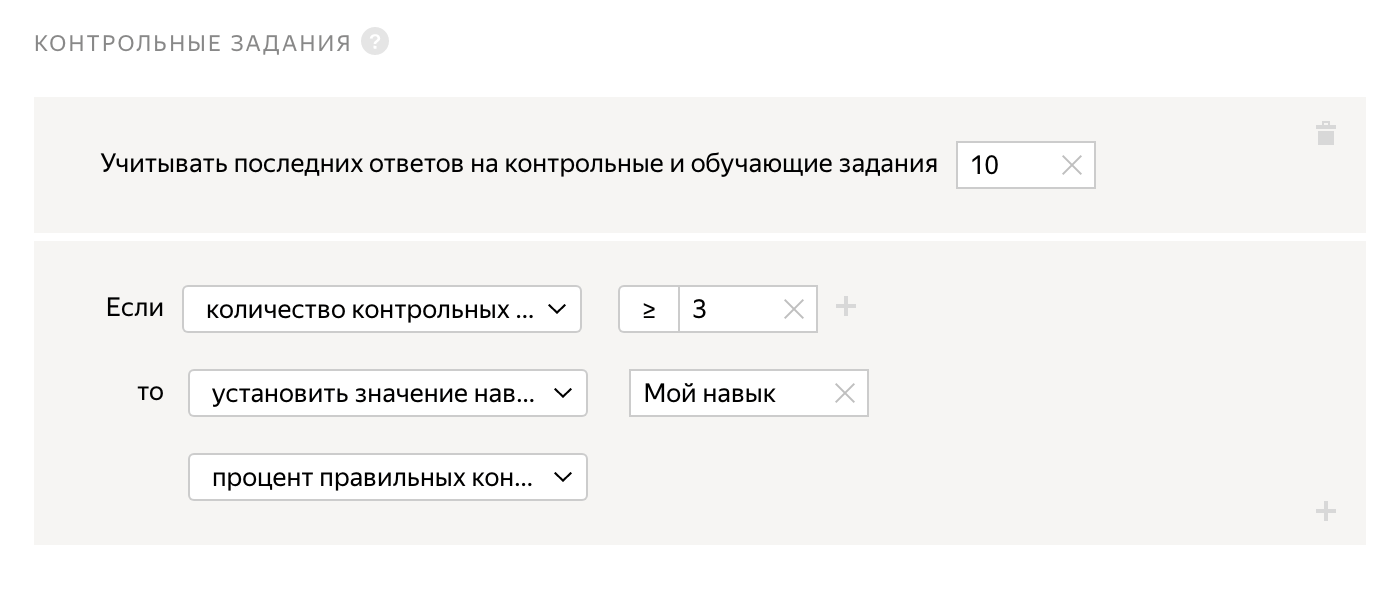Select the Если condition label
Image resolution: width=1400 pixels, height=590 pixels.
point(135,308)
